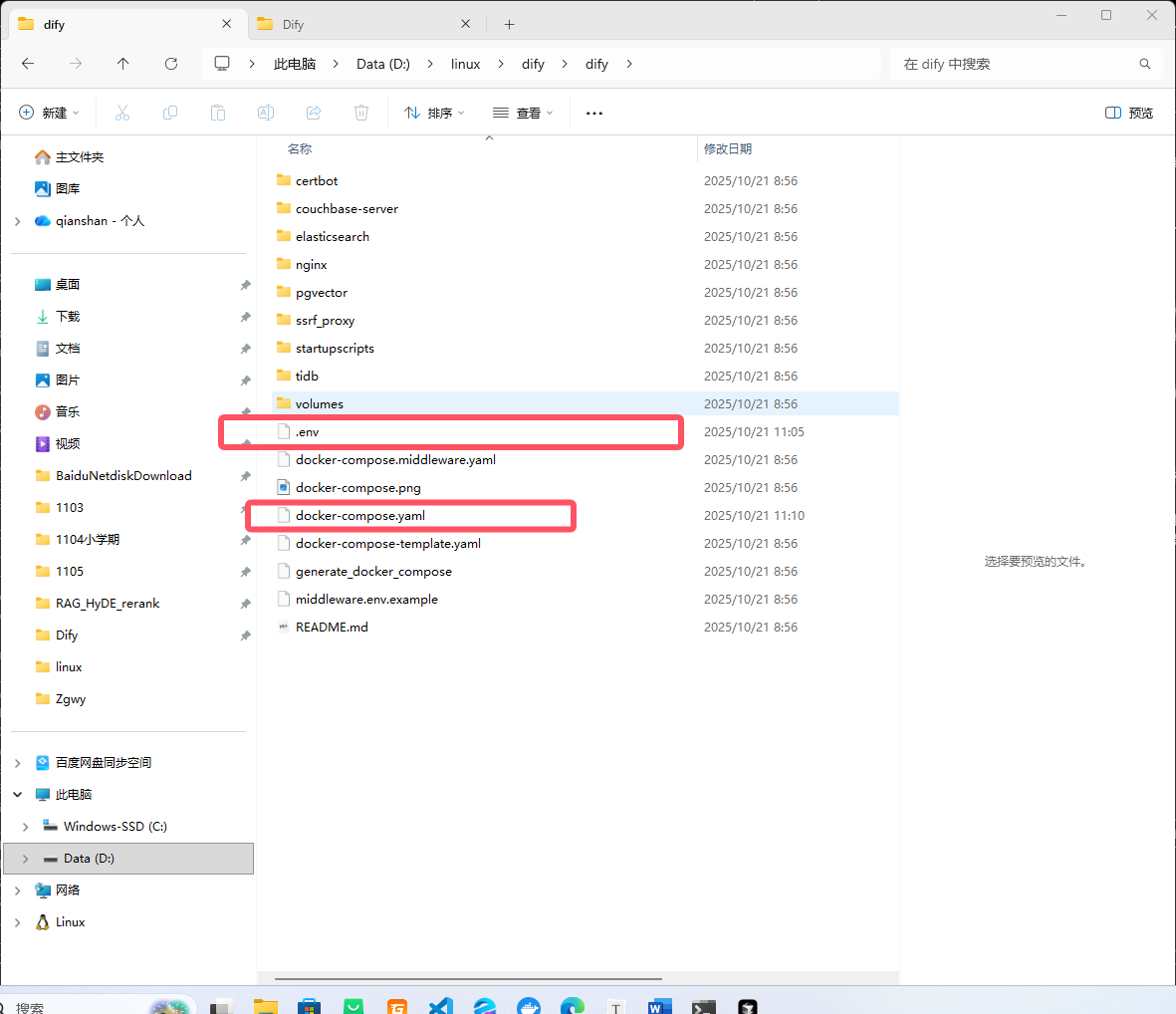
Task: Click the Refresh icon beside address bar
Action: click(171, 64)
